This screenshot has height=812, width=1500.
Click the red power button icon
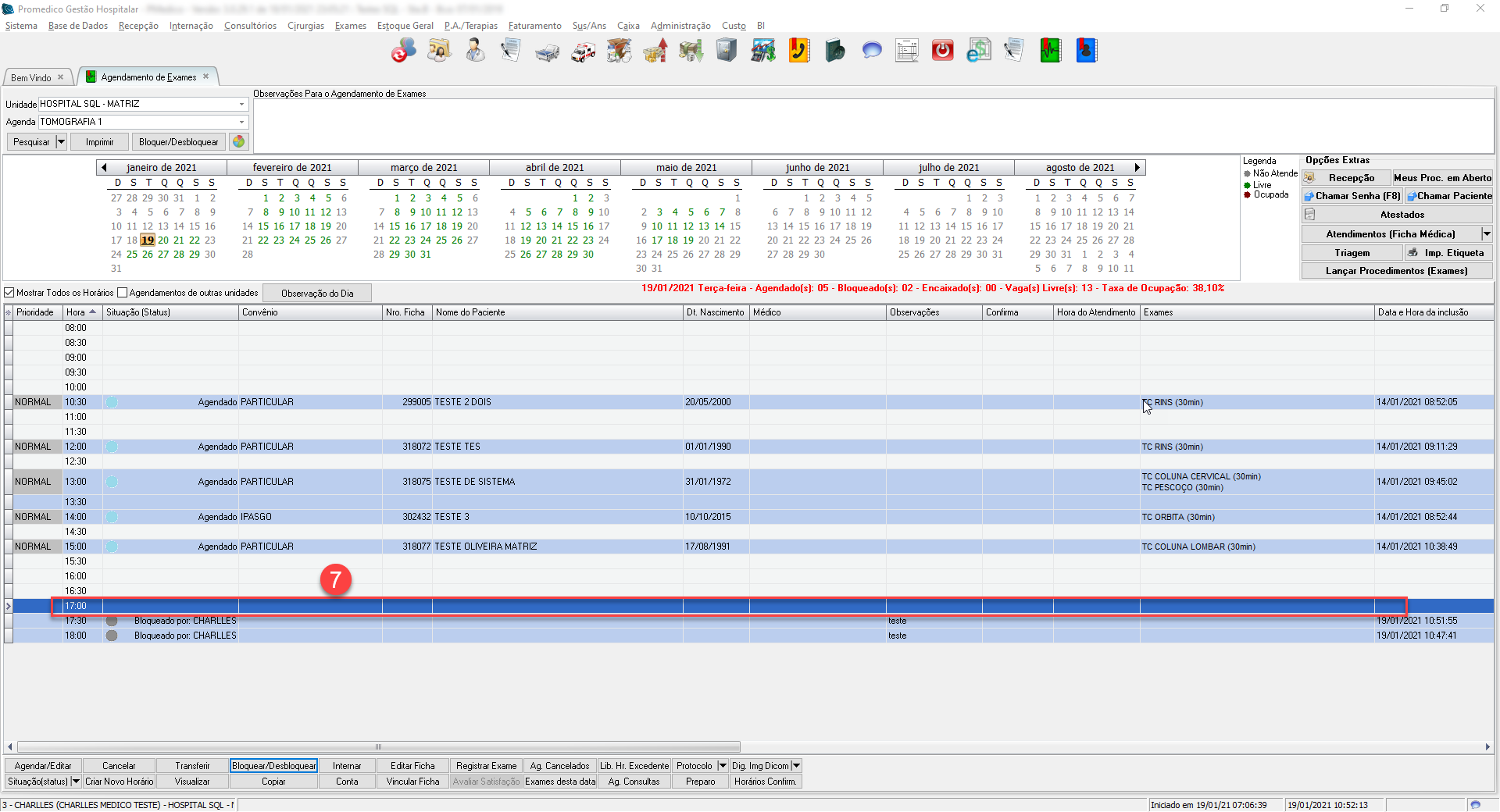(x=942, y=52)
